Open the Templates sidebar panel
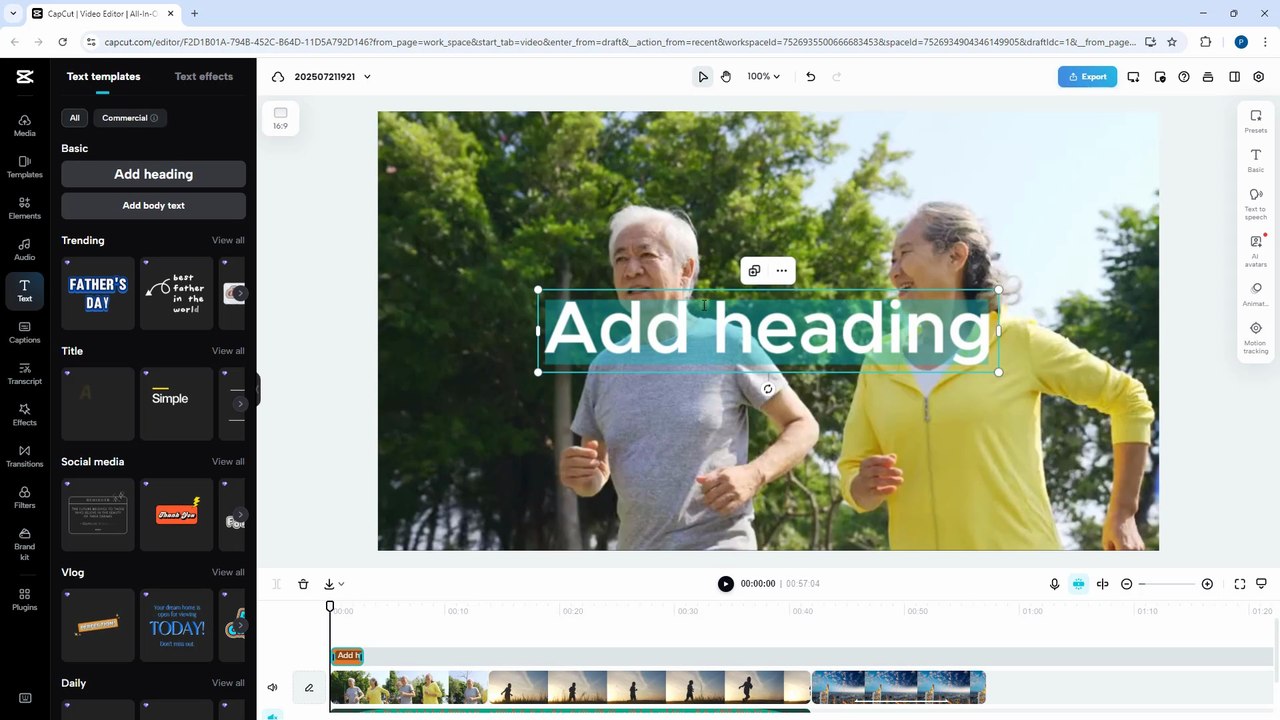 24,166
